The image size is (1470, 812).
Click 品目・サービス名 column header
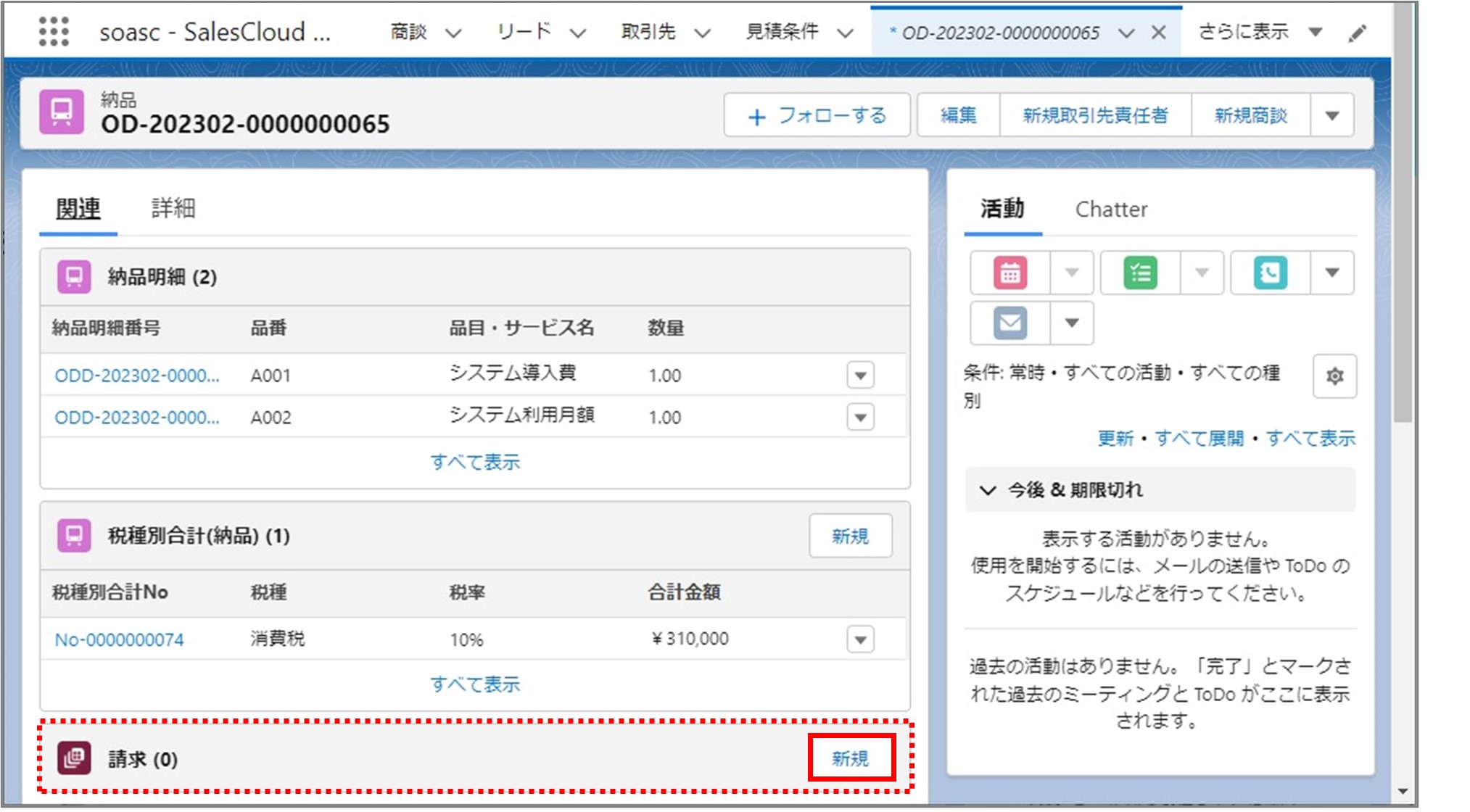pos(521,328)
